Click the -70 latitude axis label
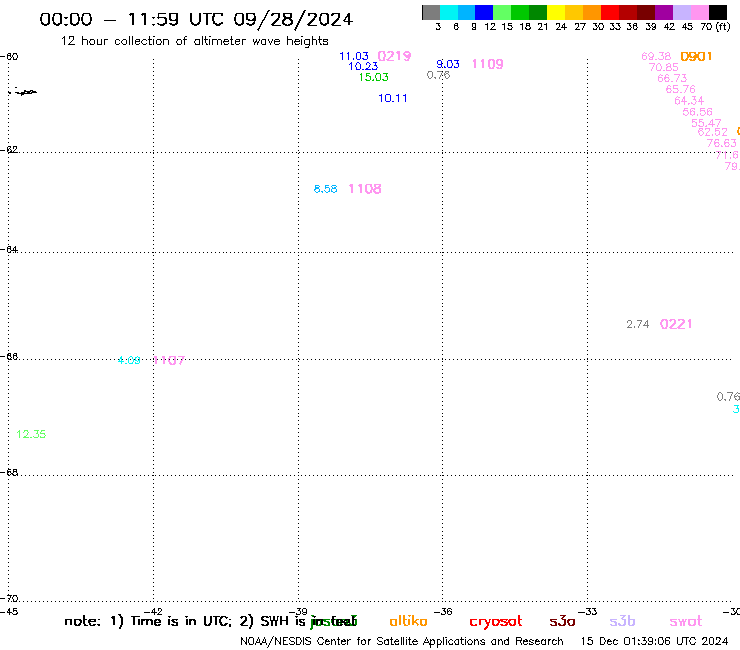Screen dimensions: 740x650 click(x=9, y=599)
